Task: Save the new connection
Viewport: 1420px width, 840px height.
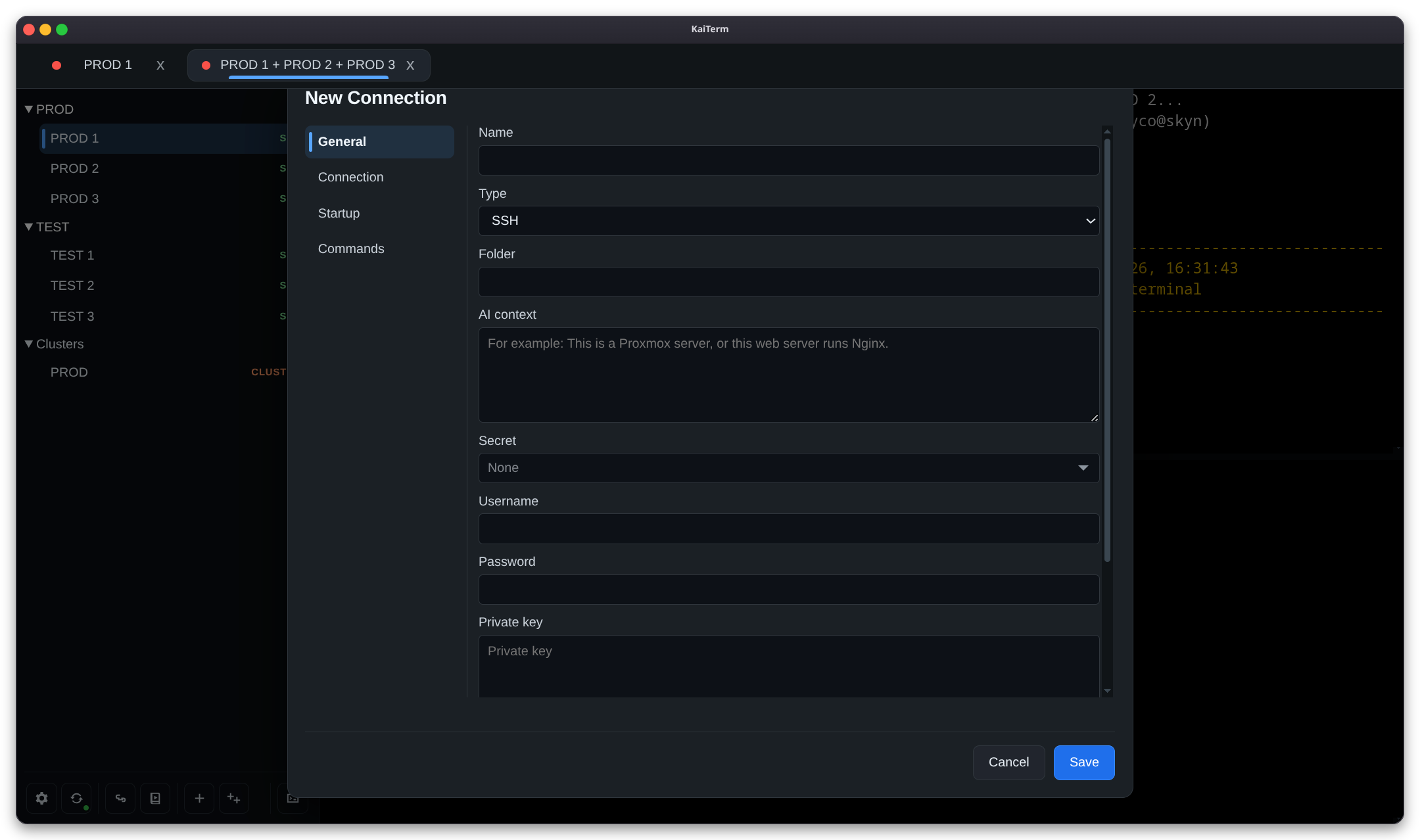Action: [x=1084, y=762]
